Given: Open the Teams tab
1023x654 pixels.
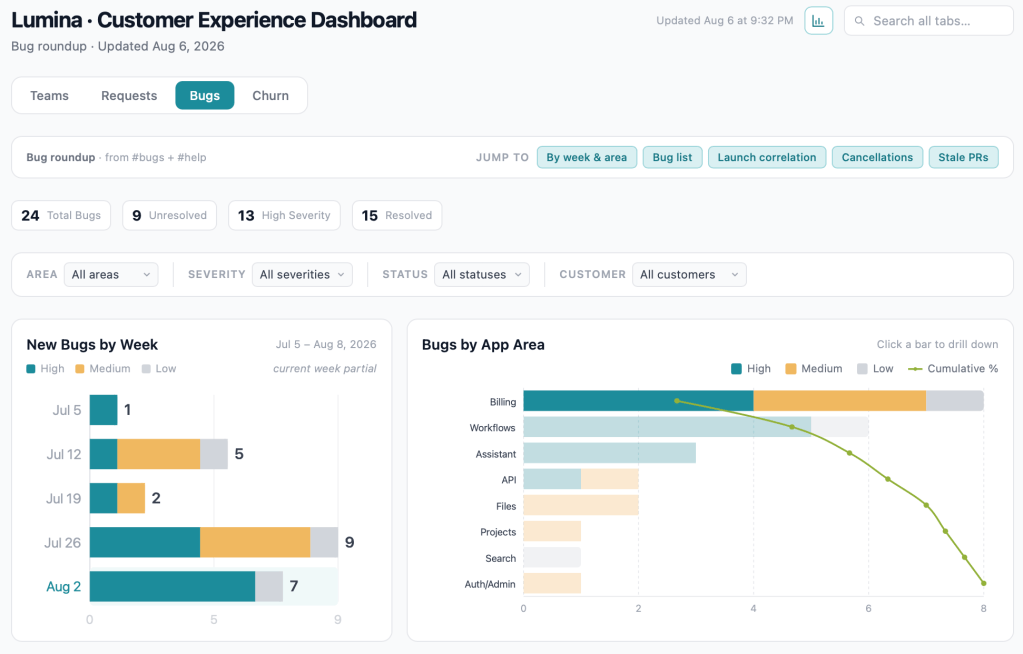Looking at the screenshot, I should (49, 95).
